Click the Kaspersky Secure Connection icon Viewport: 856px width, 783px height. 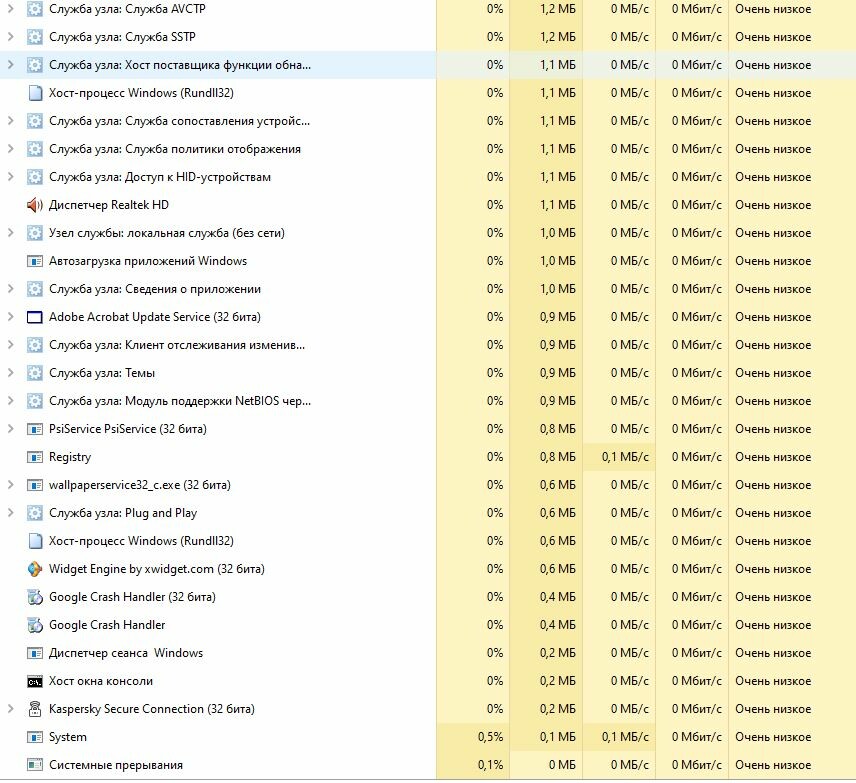[34, 709]
